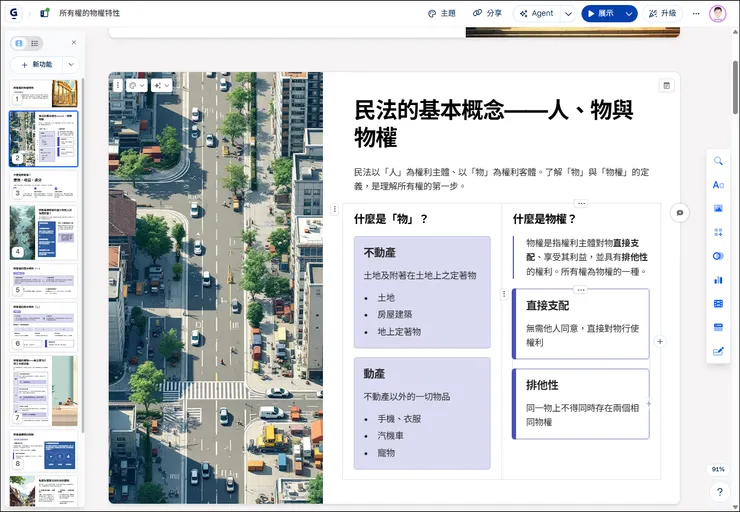This screenshot has height=512, width=740.
Task: Select slide thumbnail 7
Action: pyautogui.click(x=43, y=390)
